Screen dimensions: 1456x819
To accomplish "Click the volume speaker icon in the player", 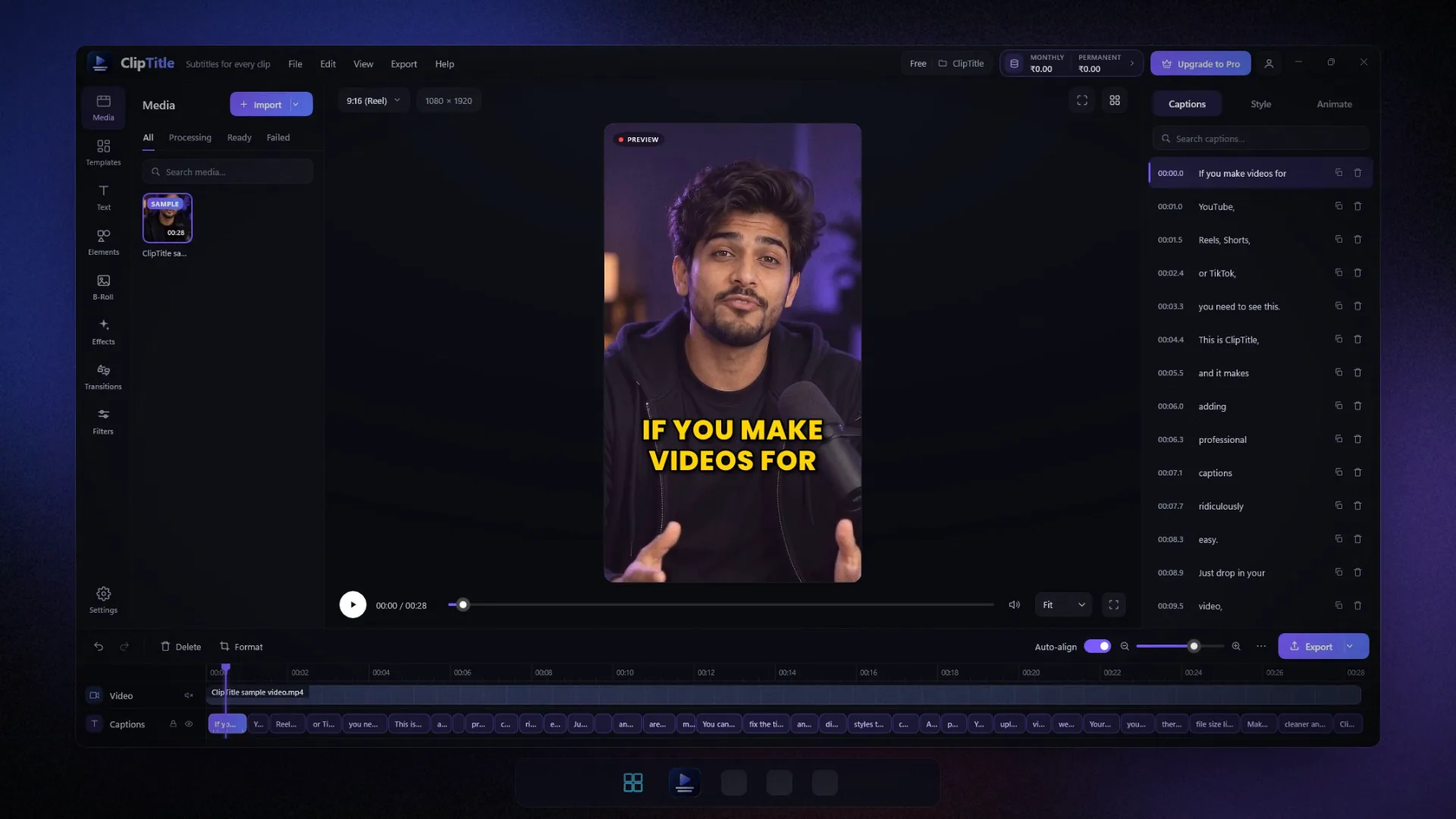I will point(1014,604).
